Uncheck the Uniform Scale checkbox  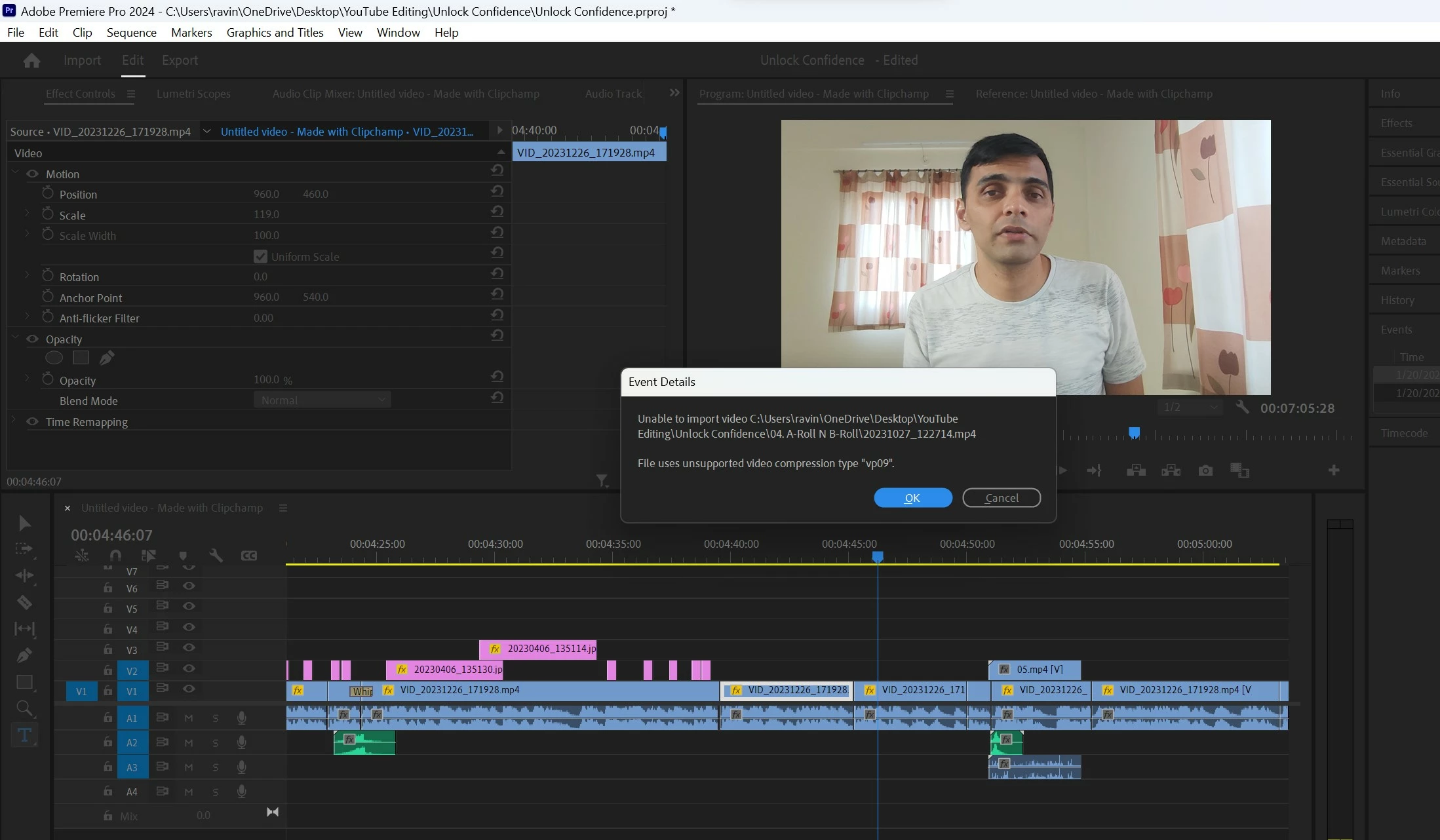[260, 256]
